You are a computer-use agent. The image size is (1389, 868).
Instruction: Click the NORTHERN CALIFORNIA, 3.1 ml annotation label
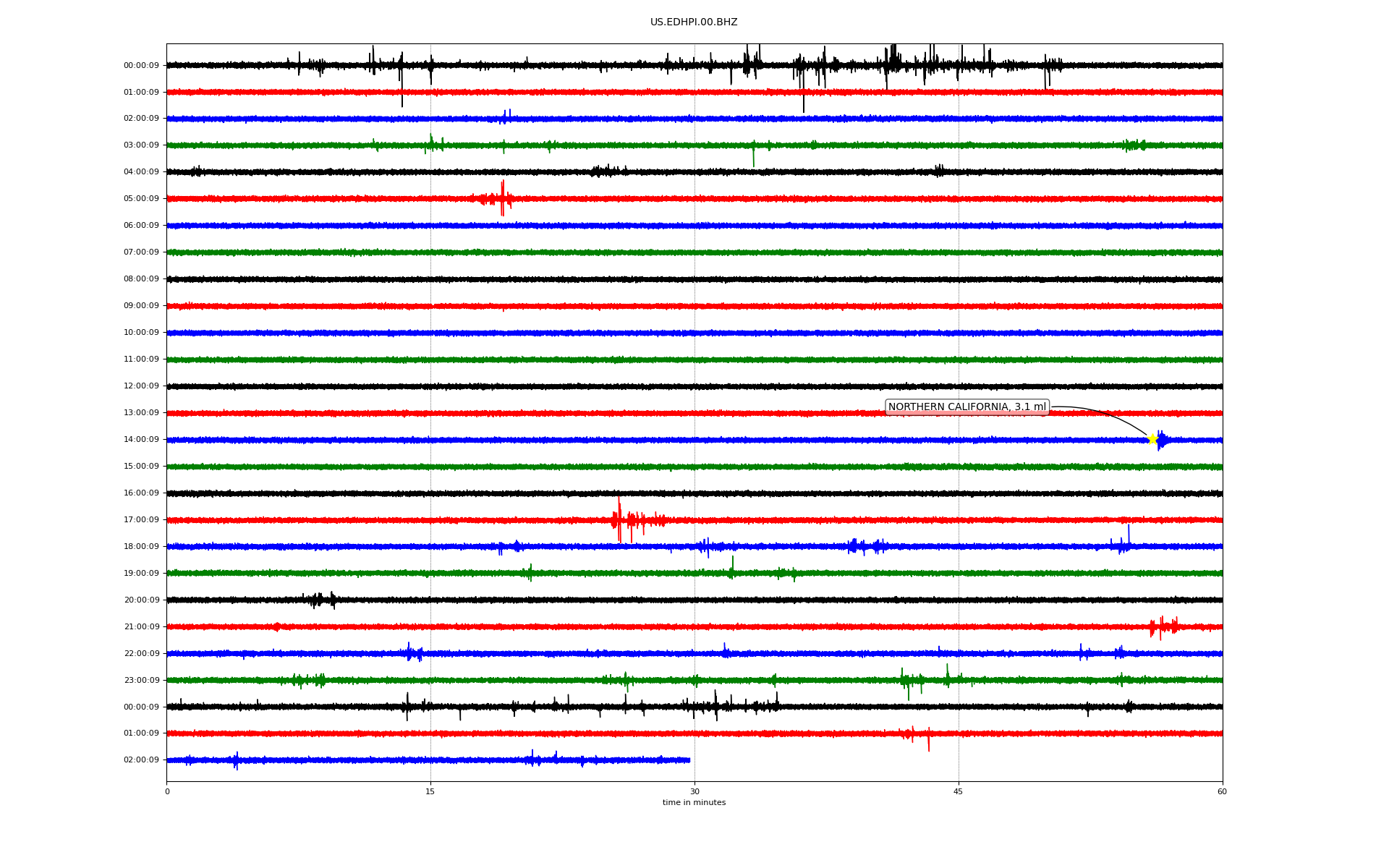967,407
